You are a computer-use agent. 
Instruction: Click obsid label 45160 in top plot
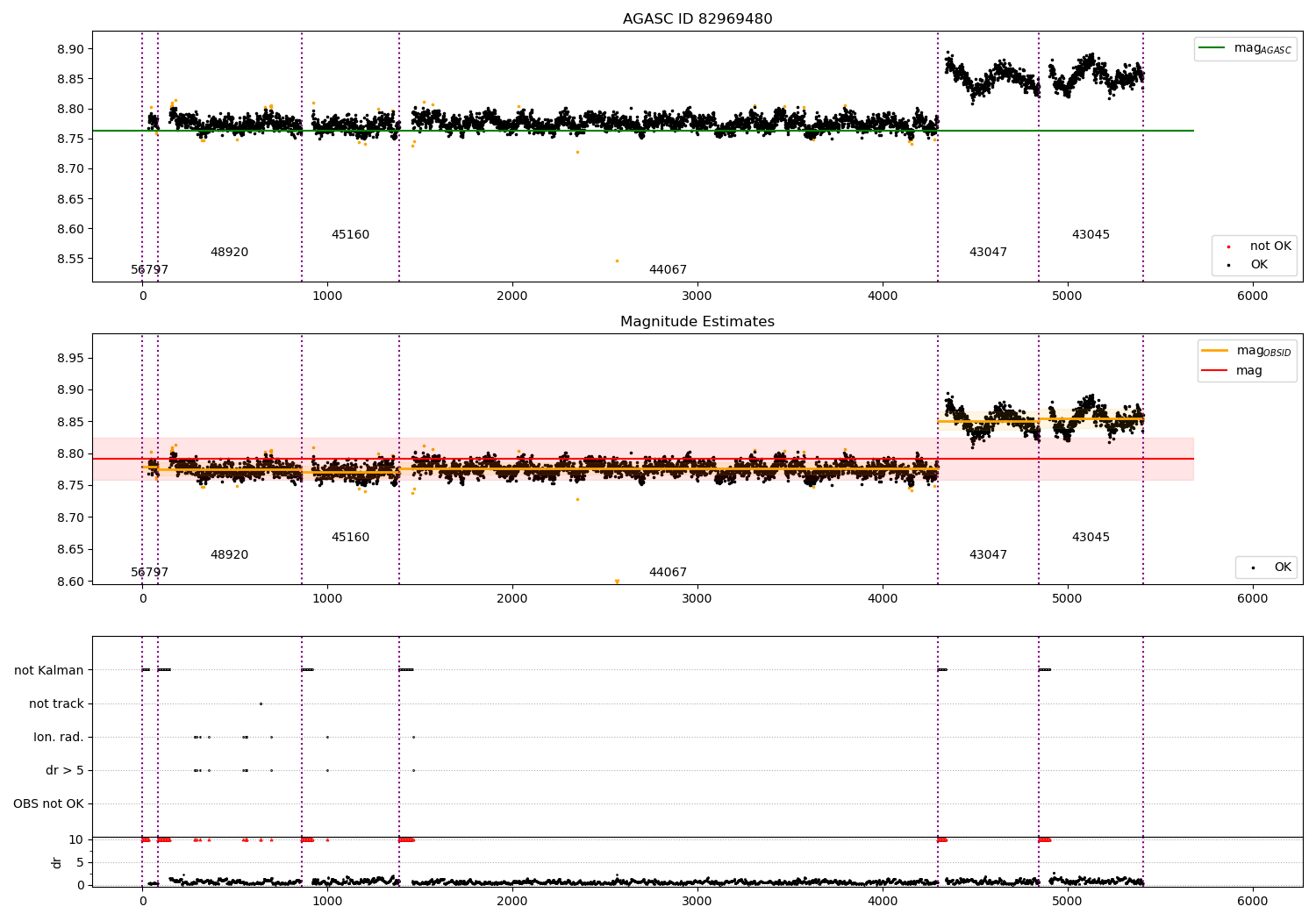(350, 235)
